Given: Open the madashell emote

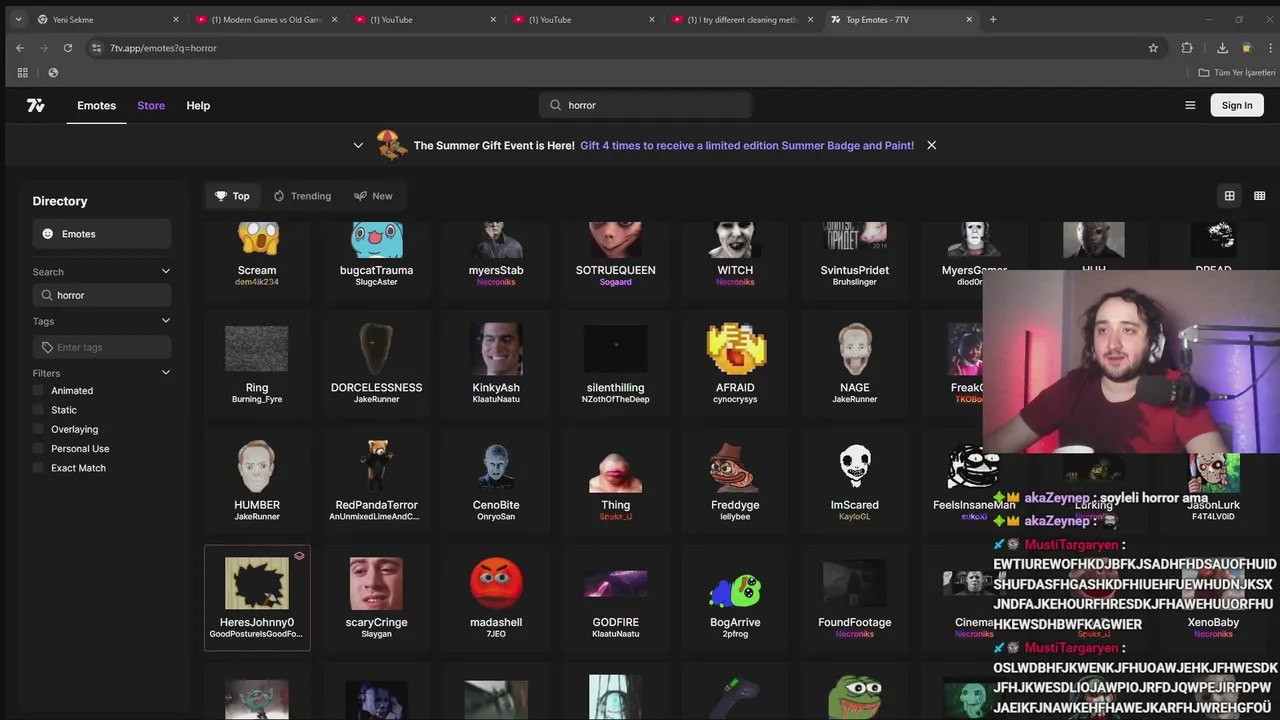Looking at the screenshot, I should [x=496, y=598].
